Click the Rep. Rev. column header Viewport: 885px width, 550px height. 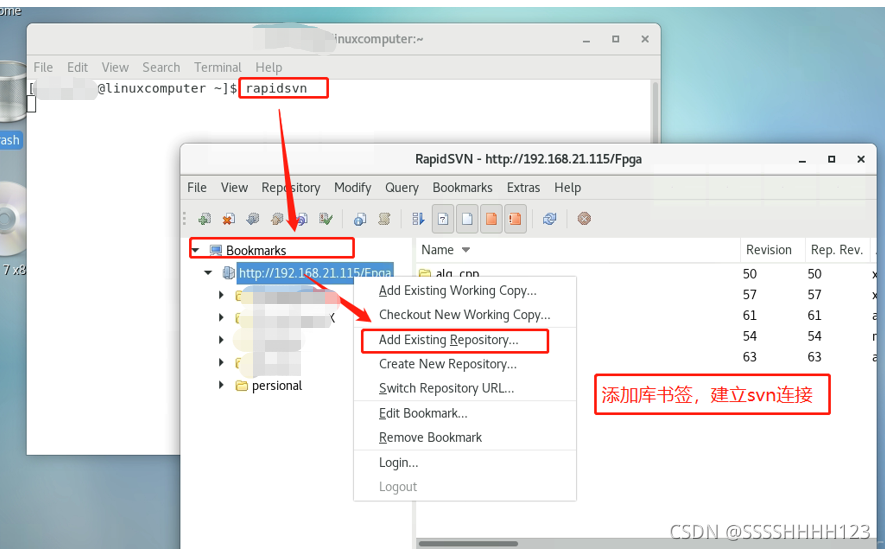837,250
